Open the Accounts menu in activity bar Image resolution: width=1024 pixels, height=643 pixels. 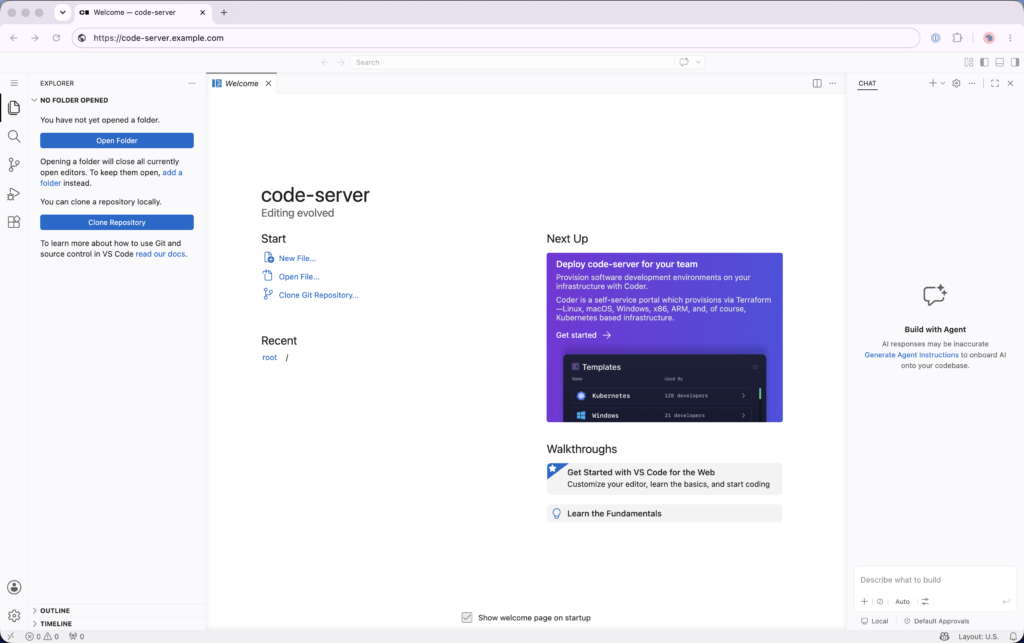[x=14, y=588]
